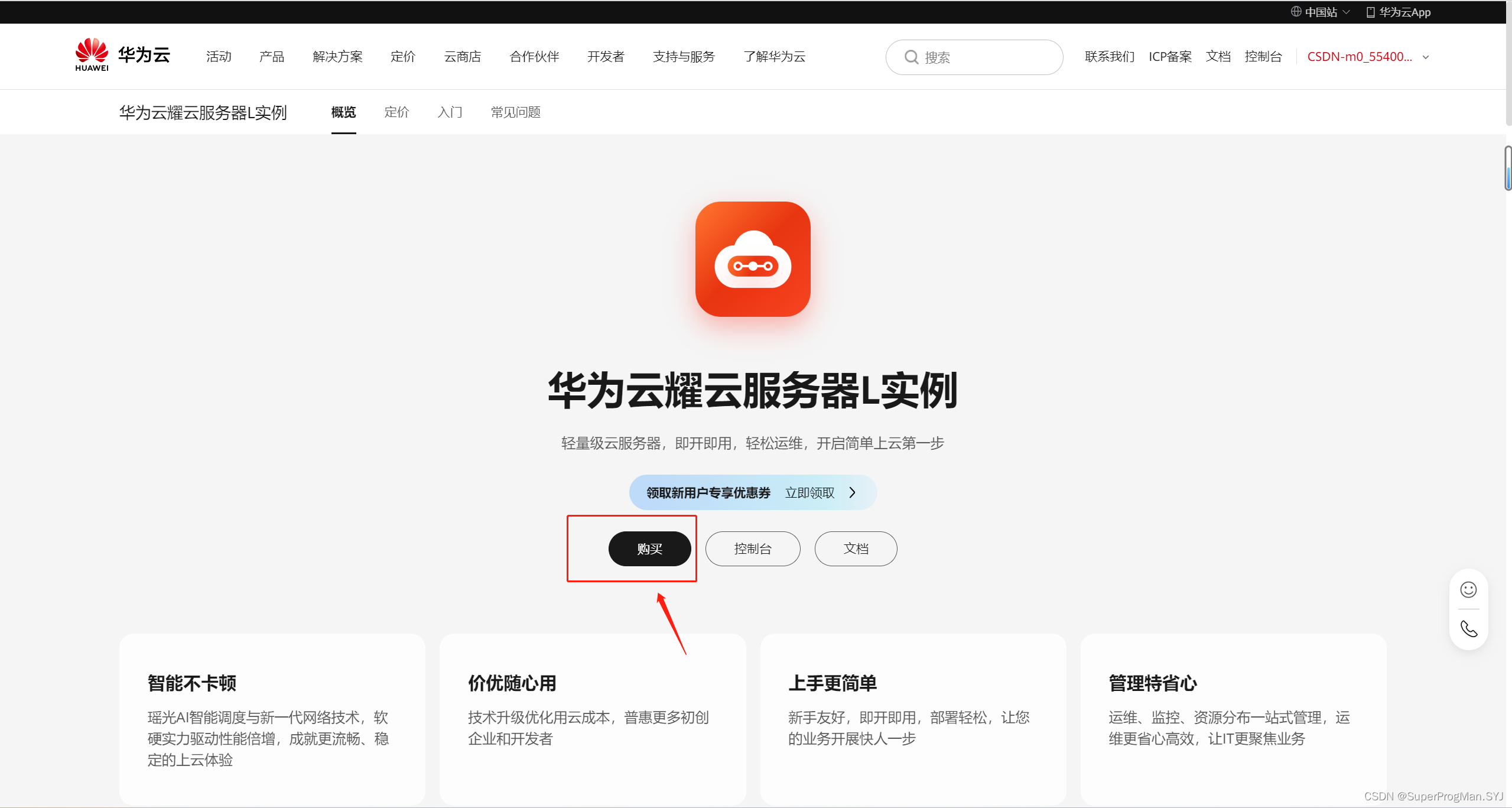Click the search magnifier icon
This screenshot has width=1512, height=808.
click(x=911, y=57)
